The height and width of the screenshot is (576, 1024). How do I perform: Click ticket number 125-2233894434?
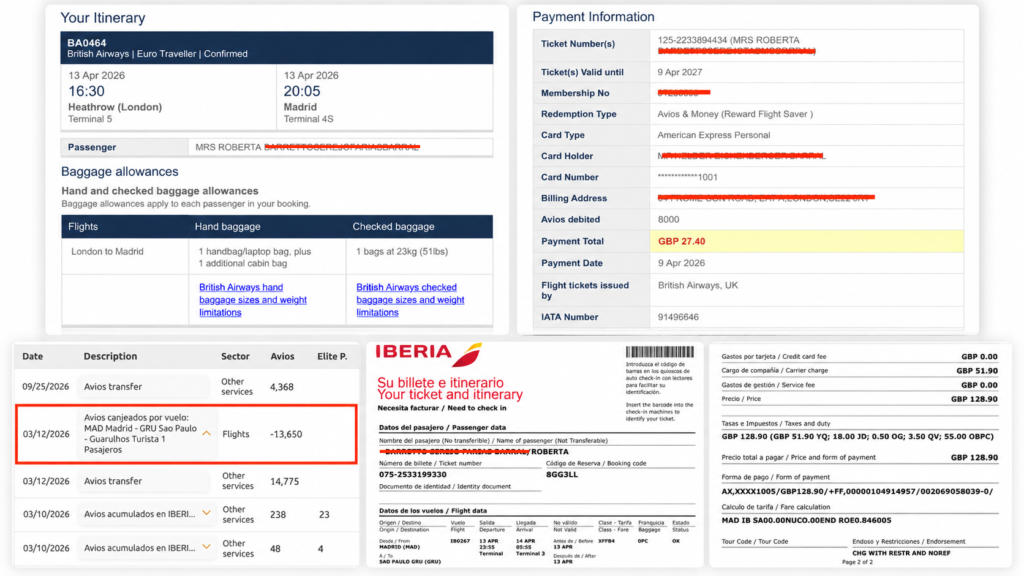pyautogui.click(x=692, y=40)
